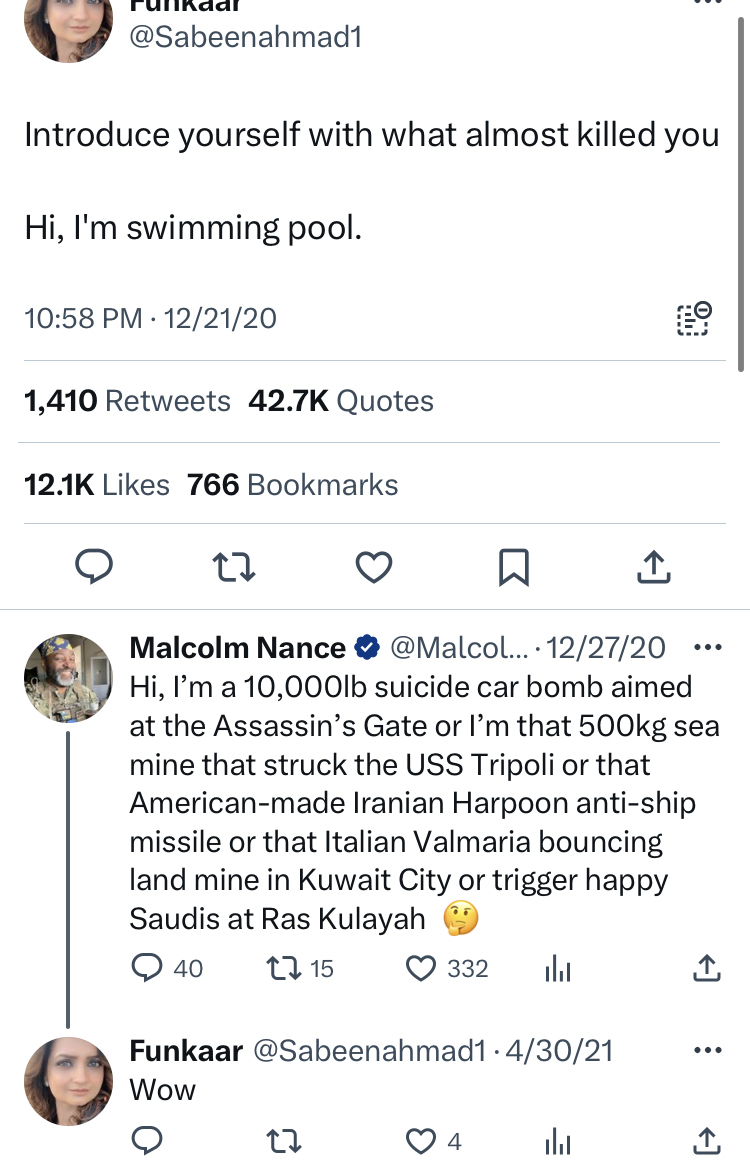750x1172 pixels.
Task: Open the 12.1K Likes list
Action: click(x=97, y=485)
